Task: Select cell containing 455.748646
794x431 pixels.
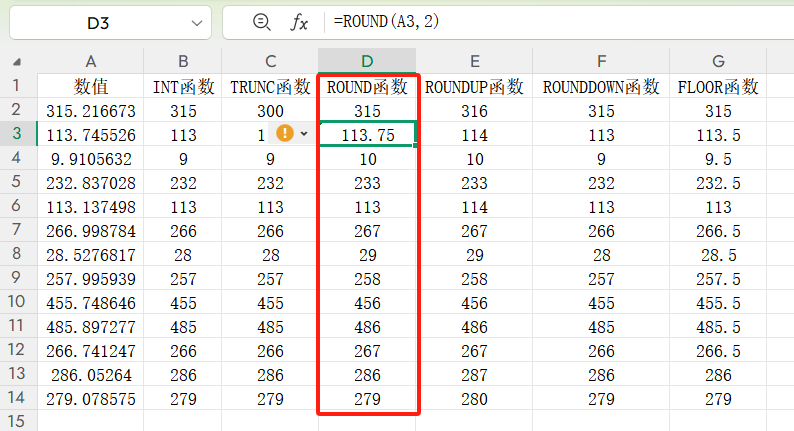Action: 91,302
